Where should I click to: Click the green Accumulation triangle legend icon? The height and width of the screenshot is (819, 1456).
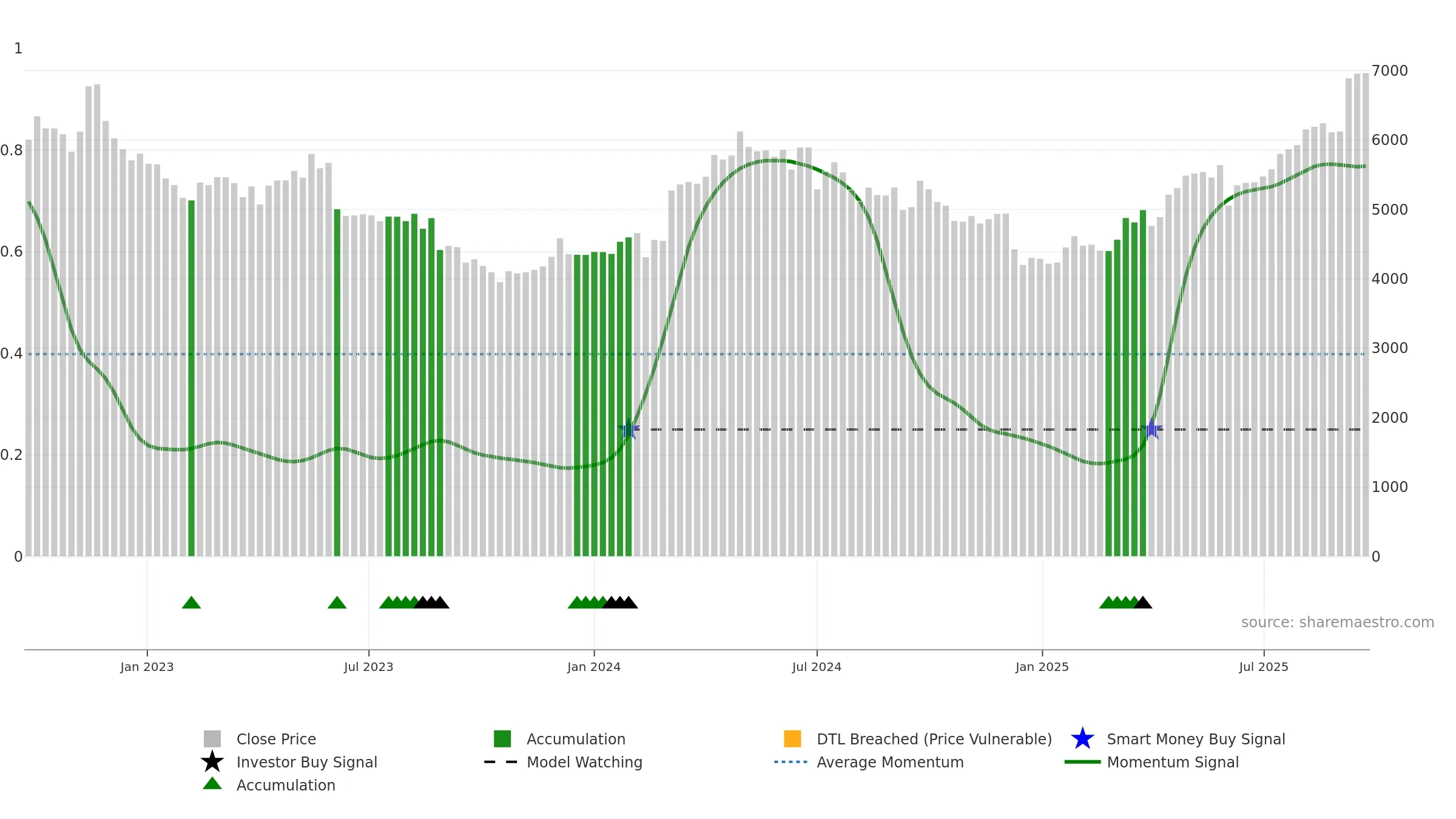tap(212, 783)
